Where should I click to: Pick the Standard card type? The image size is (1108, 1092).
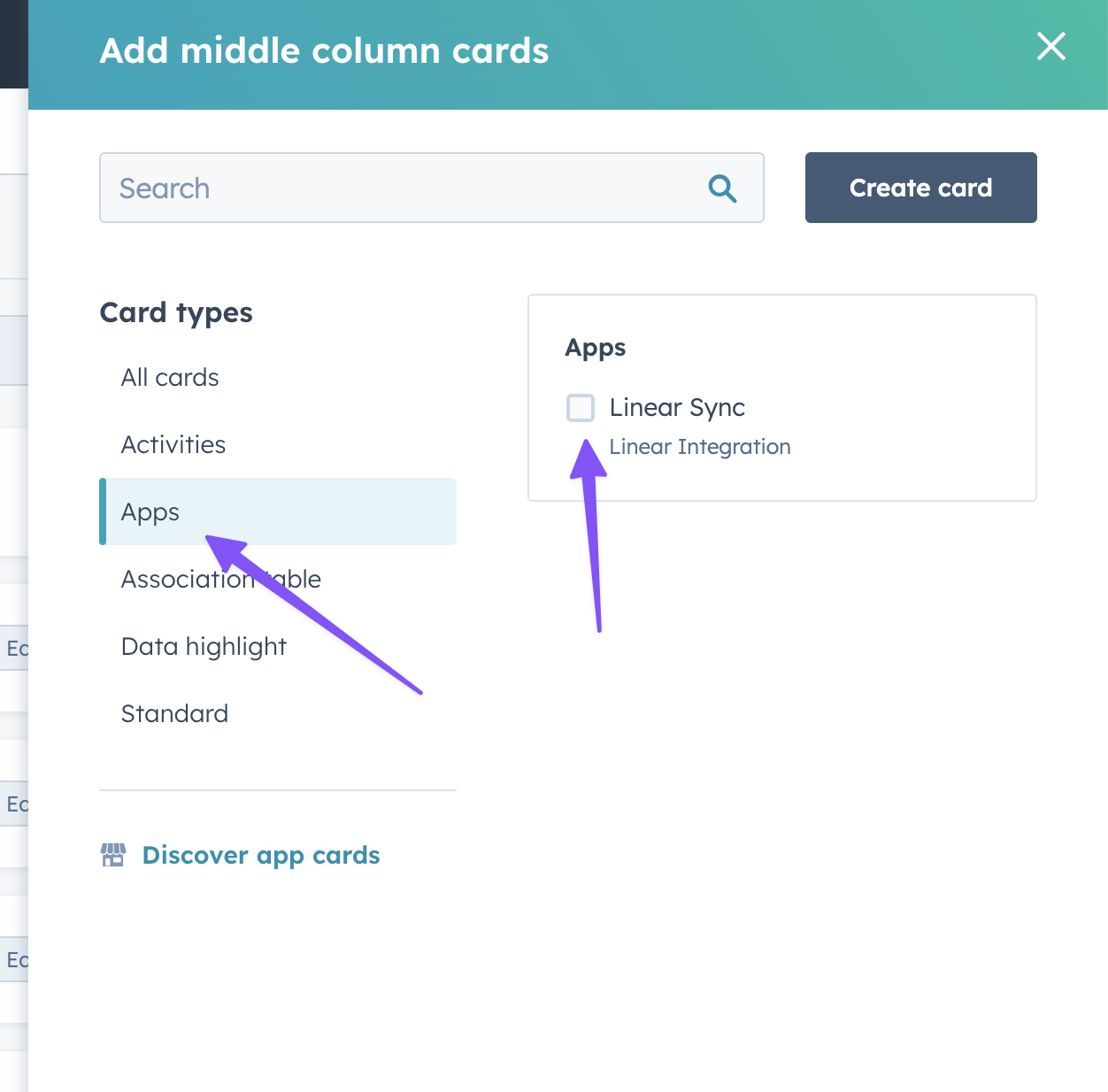point(174,714)
